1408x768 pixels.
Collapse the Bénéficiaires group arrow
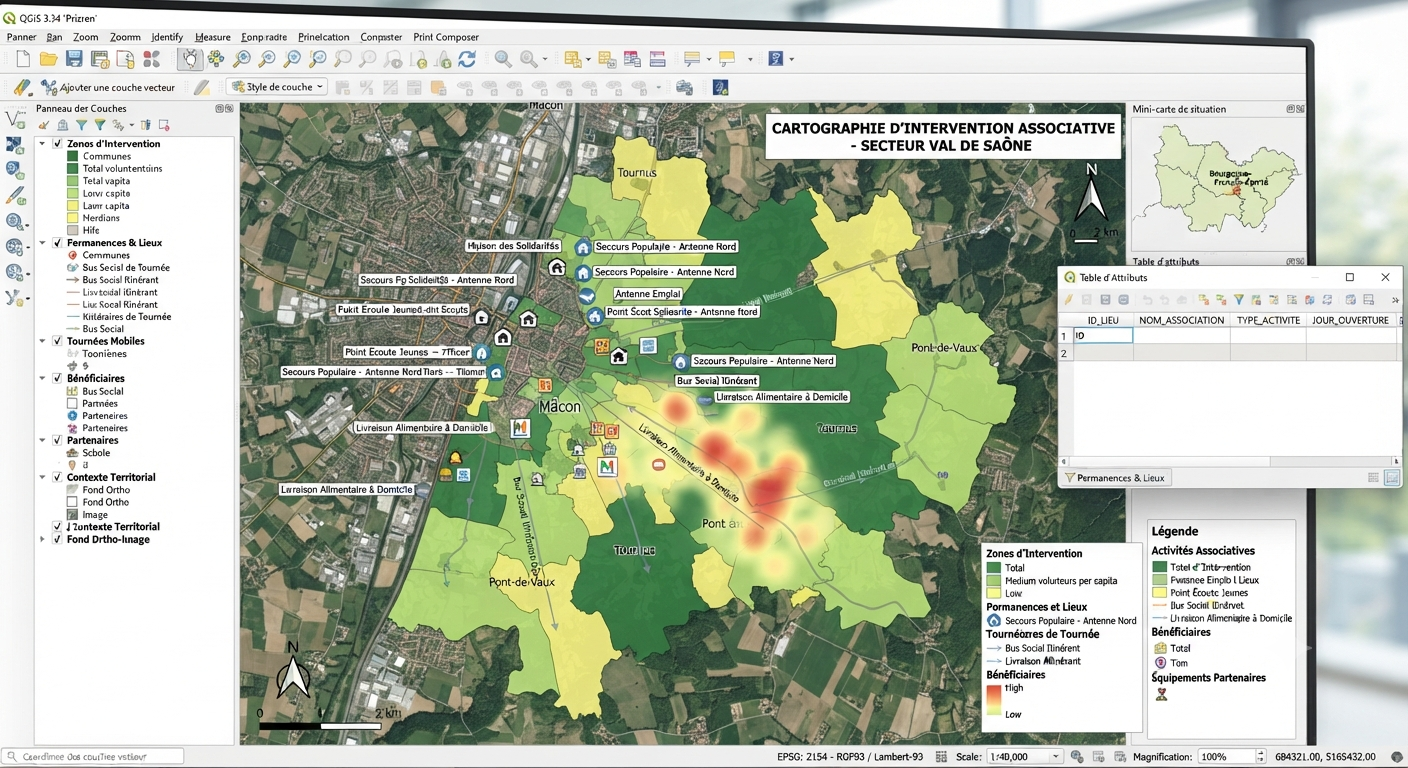[x=42, y=379]
